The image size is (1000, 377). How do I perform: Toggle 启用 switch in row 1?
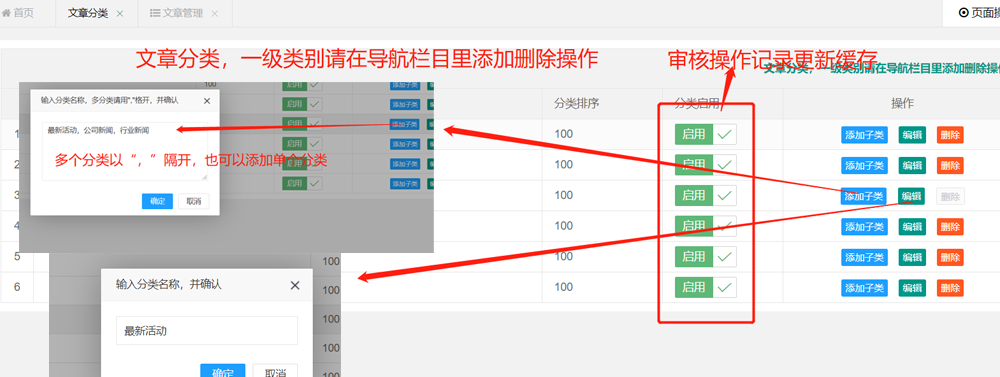[x=705, y=135]
